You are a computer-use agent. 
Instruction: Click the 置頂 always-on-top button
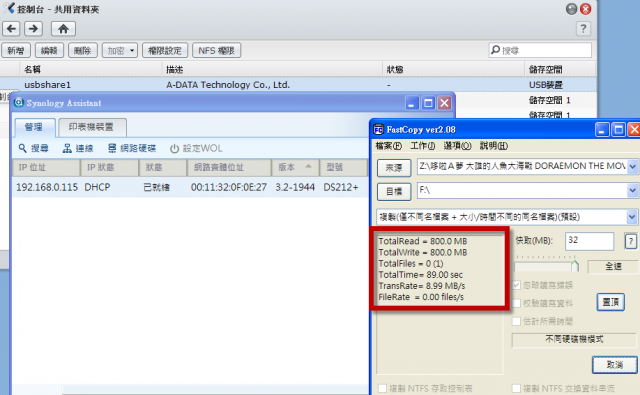pyautogui.click(x=611, y=302)
